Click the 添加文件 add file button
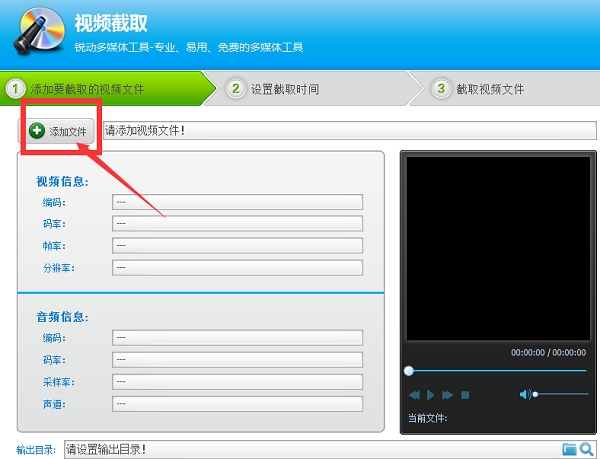This screenshot has height=459, width=600. [x=57, y=131]
